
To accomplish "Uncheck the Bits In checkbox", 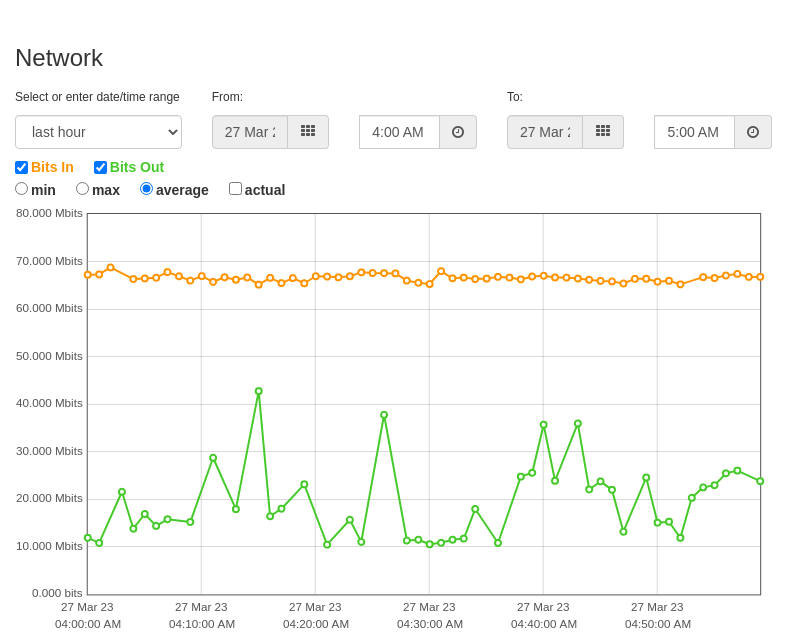I will 22,167.
